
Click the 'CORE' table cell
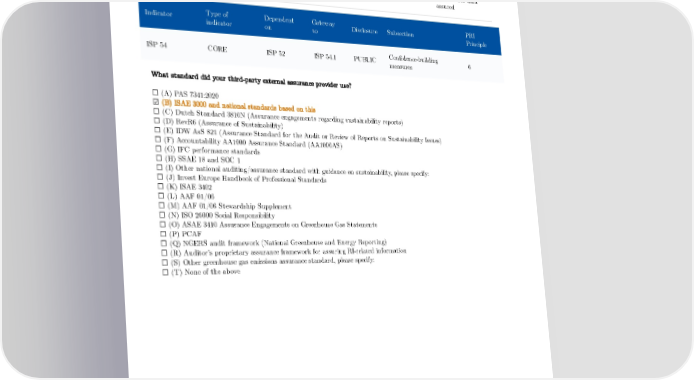(217, 49)
